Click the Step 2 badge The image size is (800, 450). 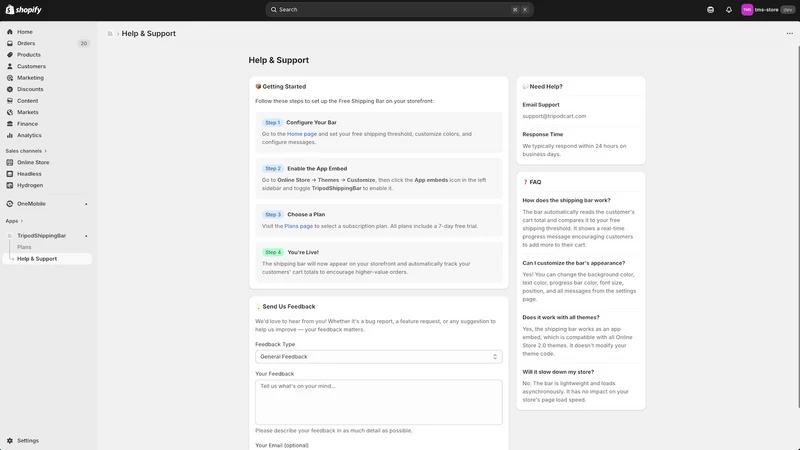[x=272, y=168]
